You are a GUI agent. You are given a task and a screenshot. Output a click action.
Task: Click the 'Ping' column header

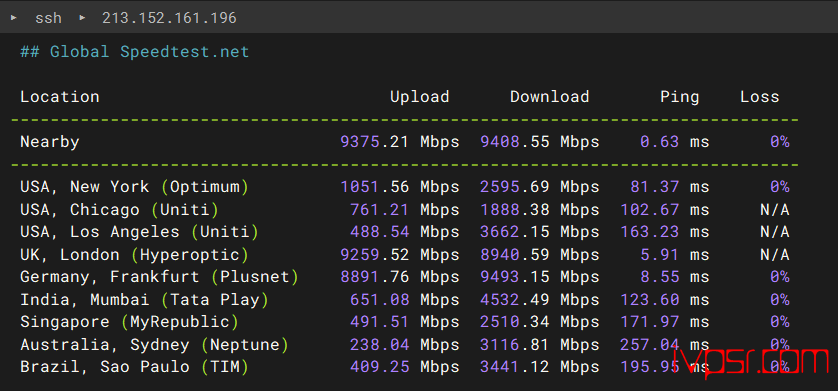point(680,97)
